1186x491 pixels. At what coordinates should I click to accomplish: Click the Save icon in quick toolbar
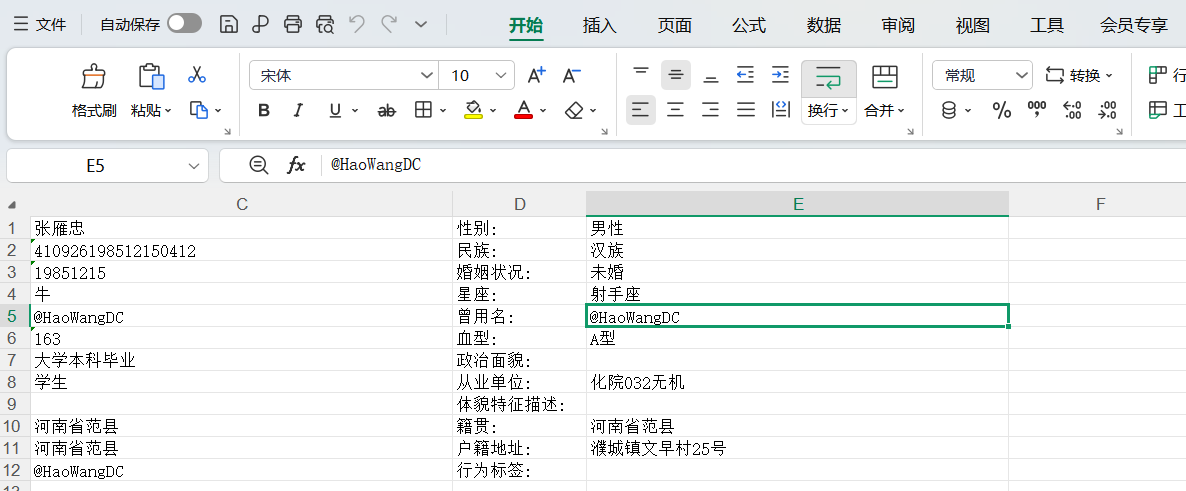[x=229, y=24]
